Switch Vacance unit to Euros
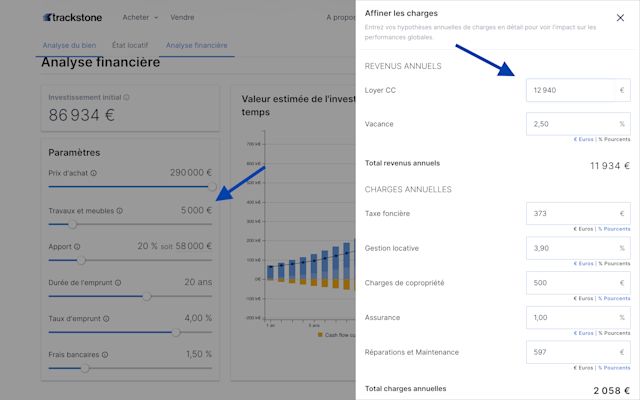This screenshot has width=640, height=400. pos(584,139)
